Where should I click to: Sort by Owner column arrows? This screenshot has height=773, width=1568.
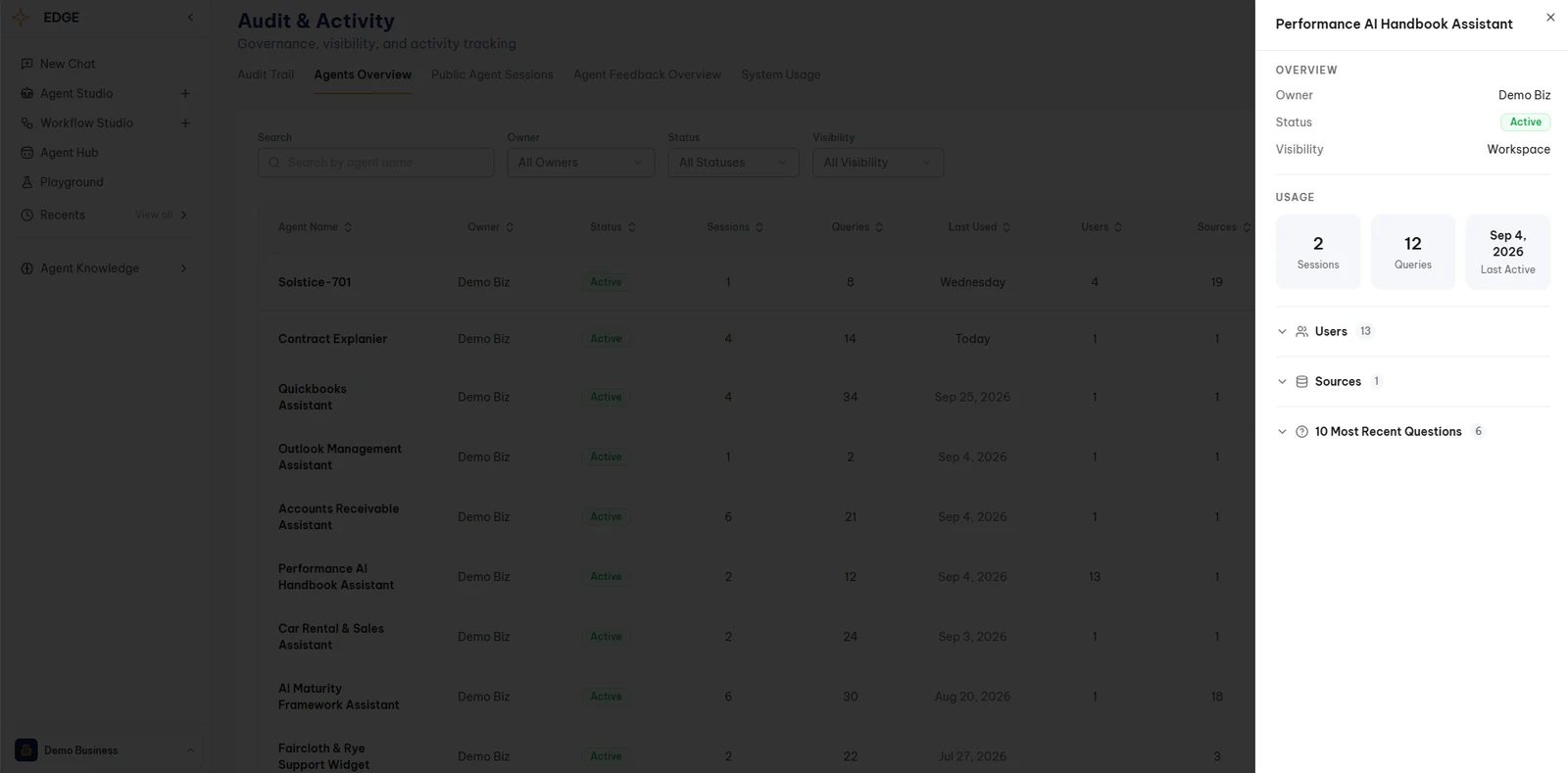point(510,227)
